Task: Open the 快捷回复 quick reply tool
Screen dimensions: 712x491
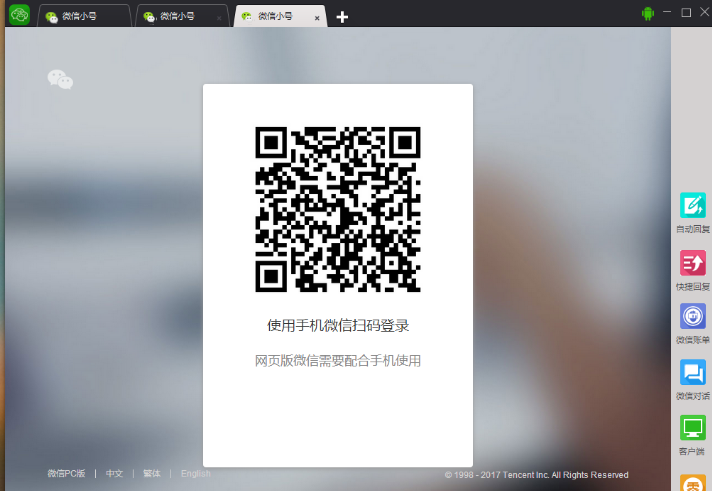Action: 692,263
